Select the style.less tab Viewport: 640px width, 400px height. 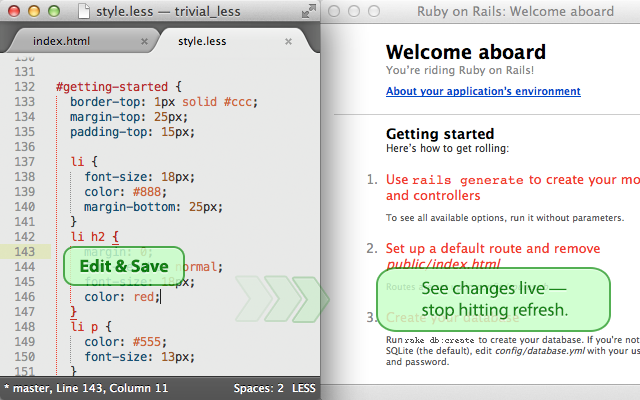coord(202,41)
